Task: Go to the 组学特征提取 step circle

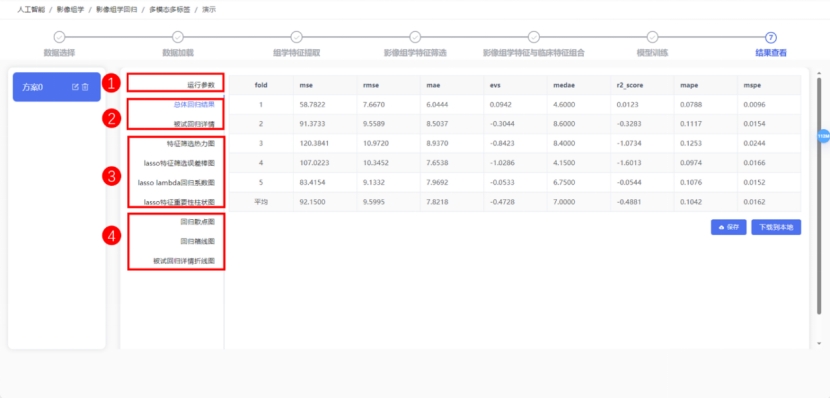Action: click(x=296, y=37)
